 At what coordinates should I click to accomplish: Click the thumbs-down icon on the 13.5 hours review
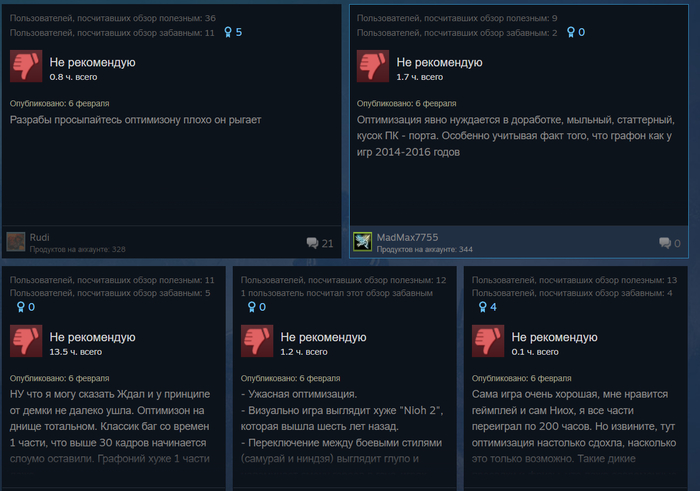[26, 341]
